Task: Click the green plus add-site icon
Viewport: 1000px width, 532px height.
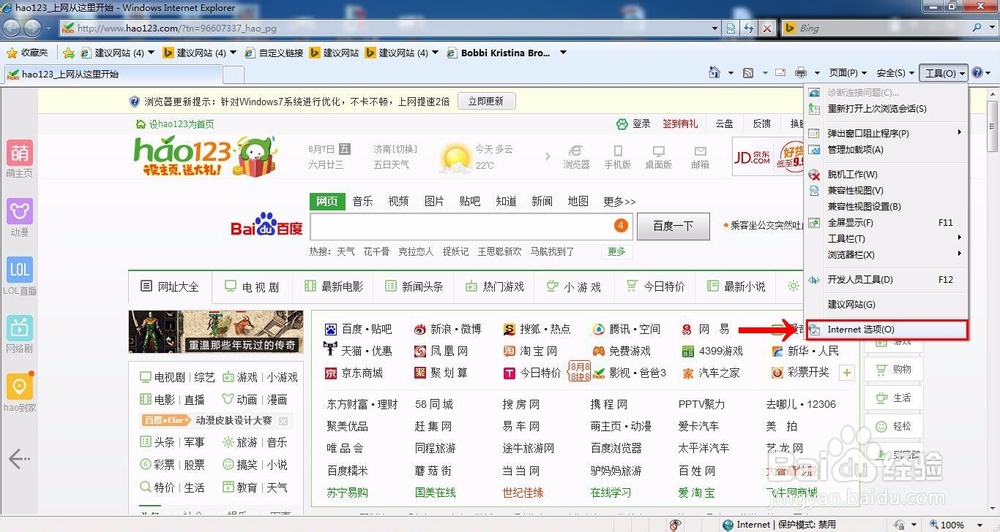Action: (847, 373)
